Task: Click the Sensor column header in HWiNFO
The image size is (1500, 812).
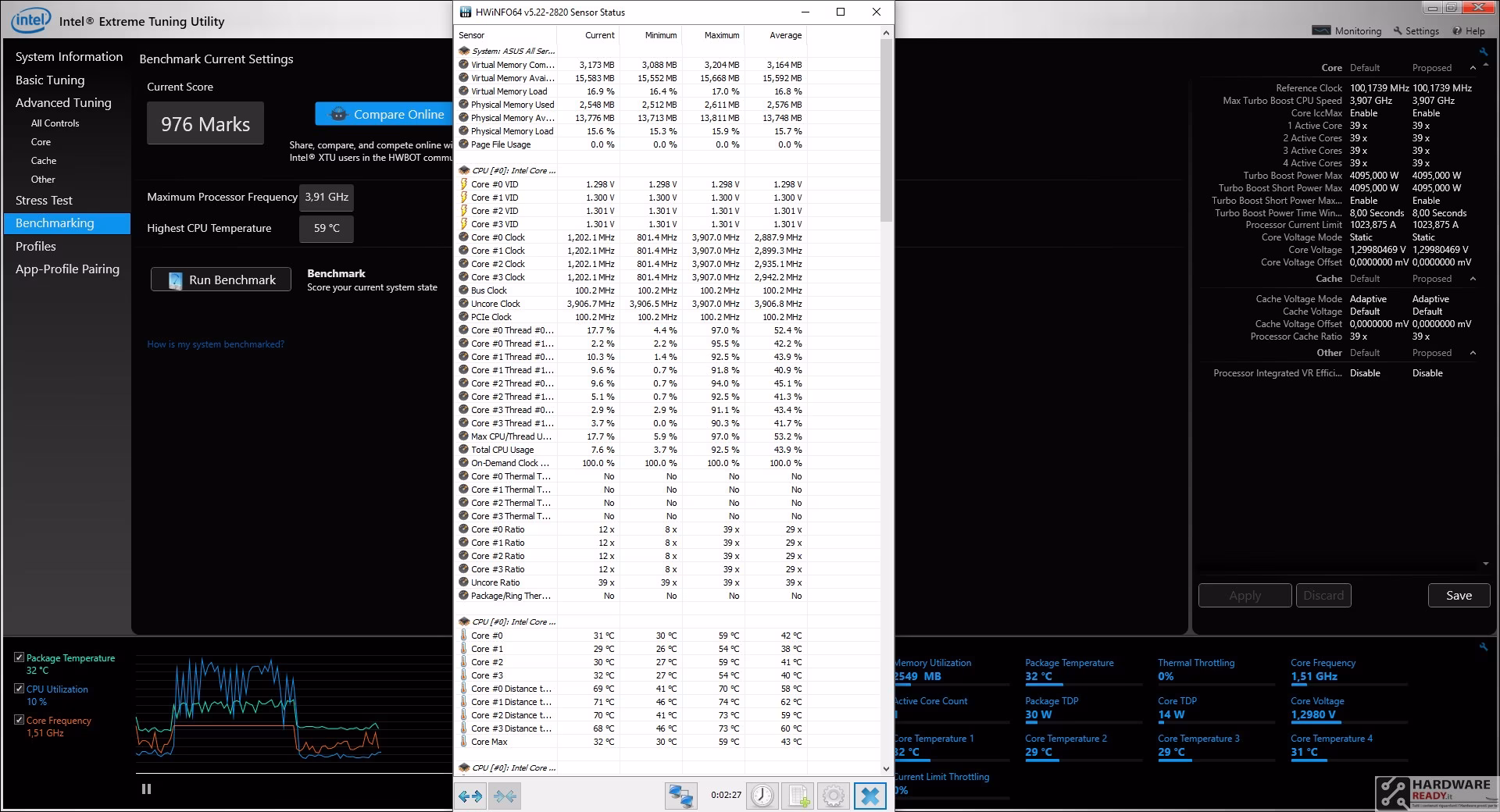Action: [x=505, y=35]
